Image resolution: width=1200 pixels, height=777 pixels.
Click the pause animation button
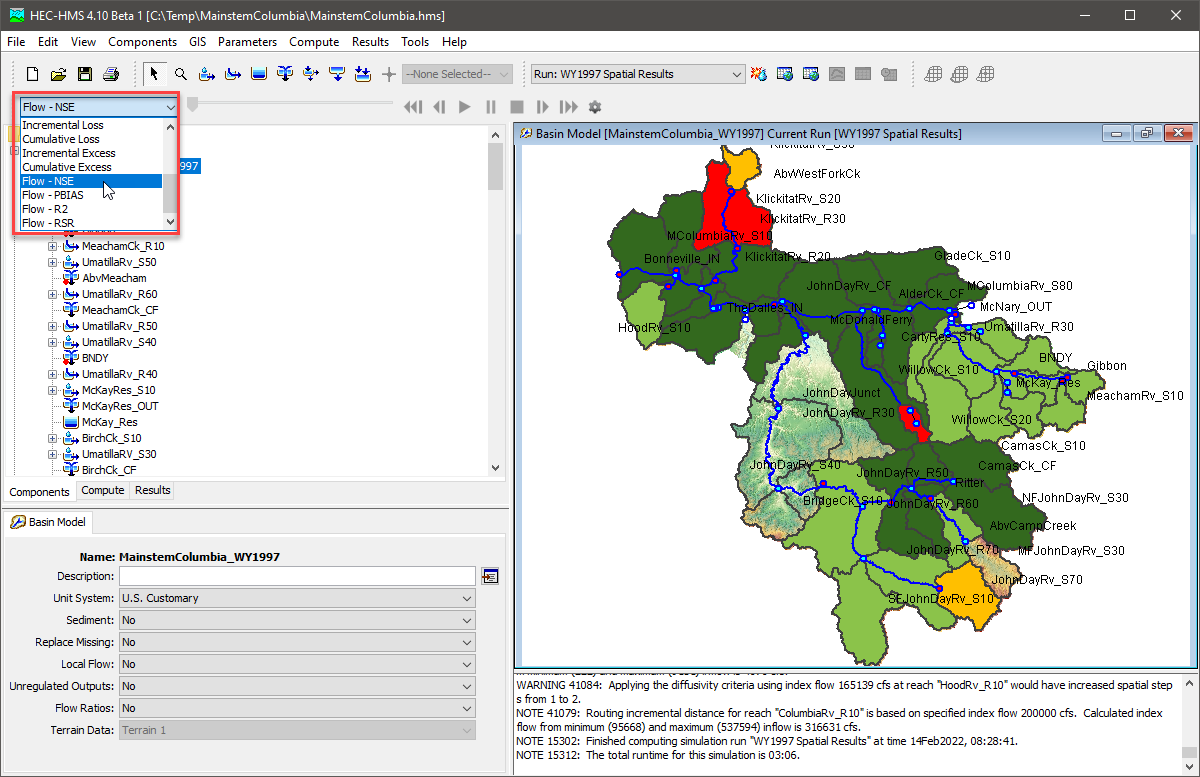tap(491, 107)
